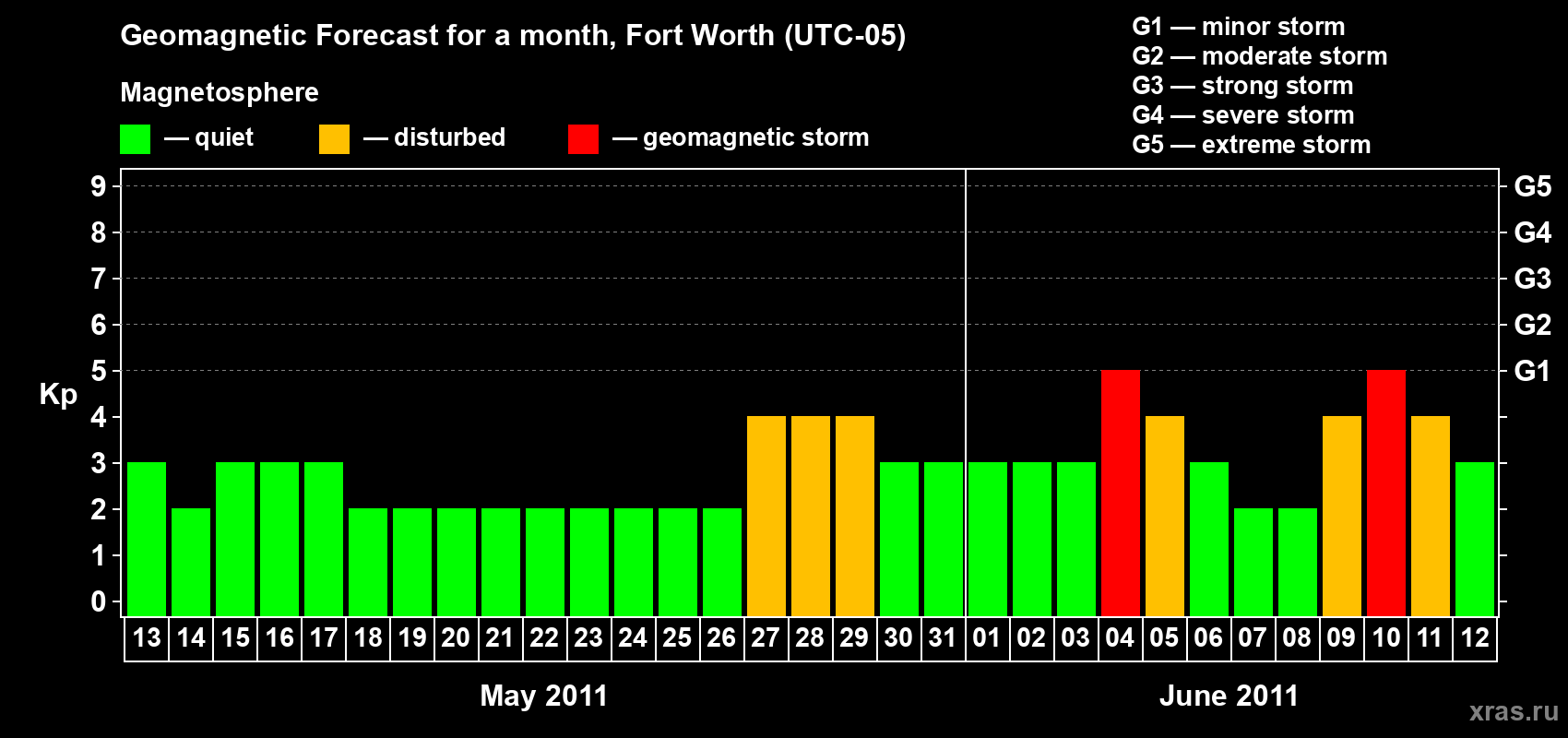Click the June 2011 month label
1568x738 pixels.
coord(1229,696)
